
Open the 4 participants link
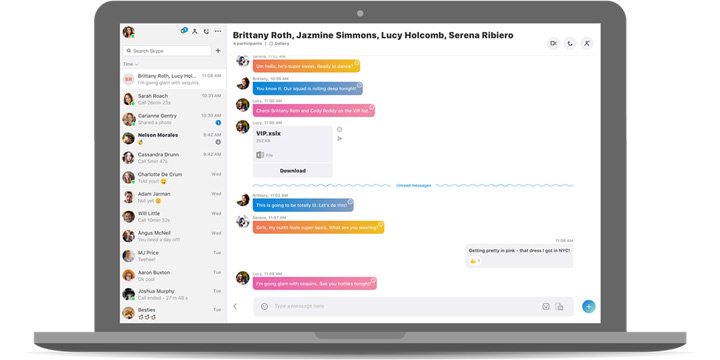tap(248, 44)
